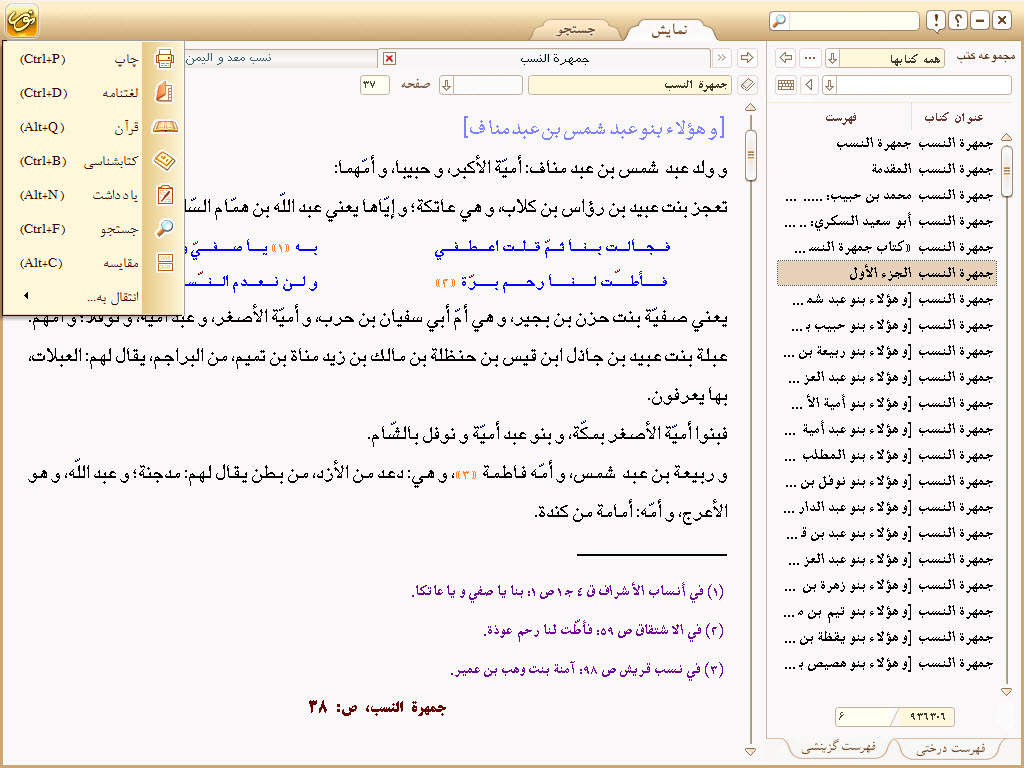The width and height of the screenshot is (1024, 768).
Task: Select the المقدمة row in the list
Action: [887, 169]
